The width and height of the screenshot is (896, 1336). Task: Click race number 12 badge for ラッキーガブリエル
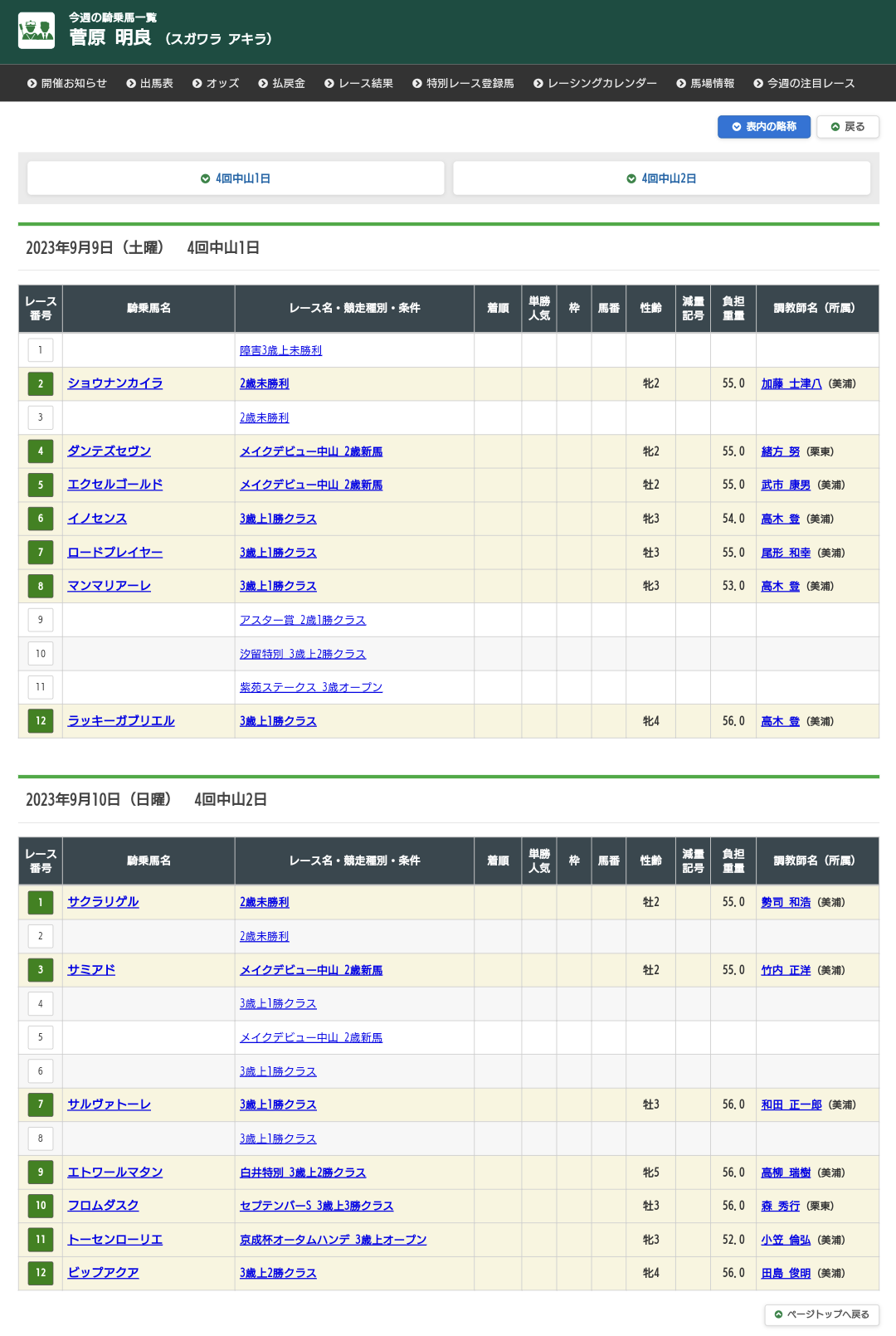[x=41, y=721]
